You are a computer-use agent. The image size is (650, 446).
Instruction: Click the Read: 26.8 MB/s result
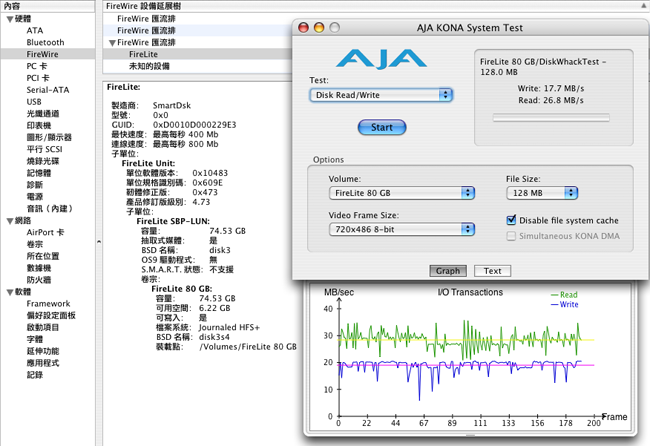tap(551, 100)
